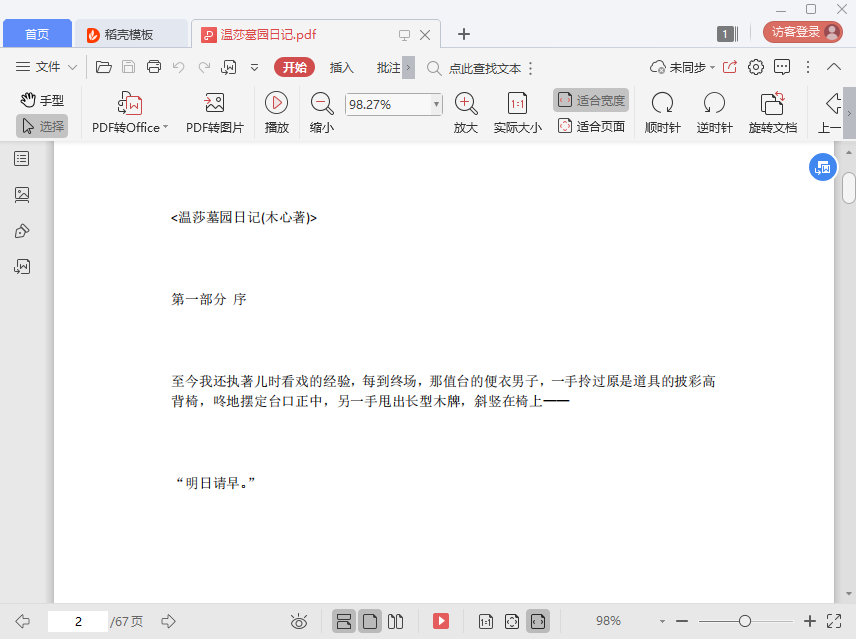Open the outline/bookmarks sidebar panel
This screenshot has width=856, height=639.
(22, 159)
